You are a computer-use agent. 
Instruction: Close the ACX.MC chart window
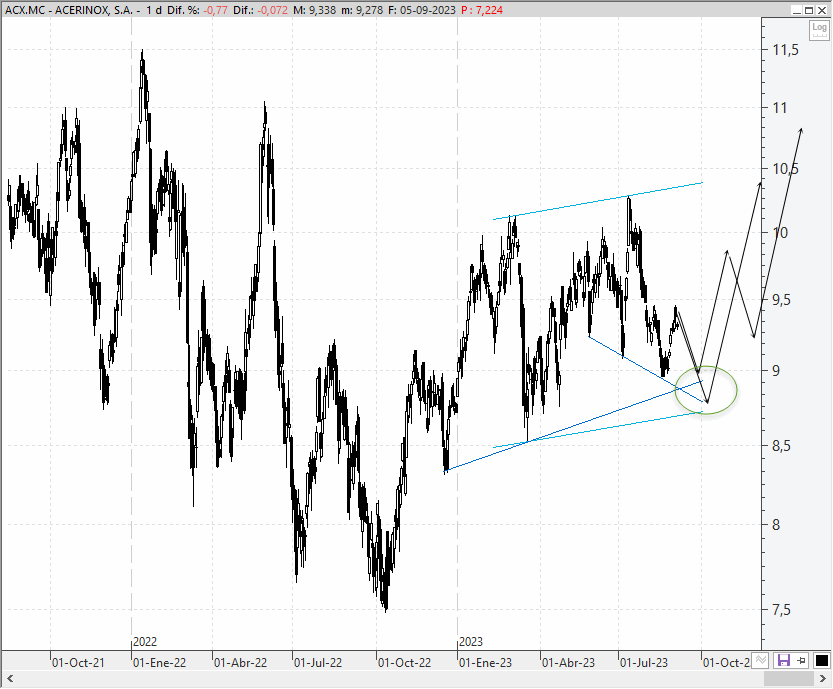pyautogui.click(x=821, y=10)
